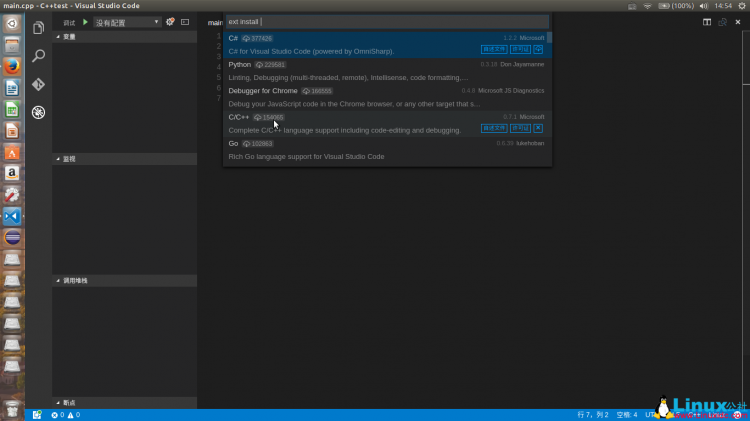Open the Explorer files icon in activity bar

(x=38, y=28)
